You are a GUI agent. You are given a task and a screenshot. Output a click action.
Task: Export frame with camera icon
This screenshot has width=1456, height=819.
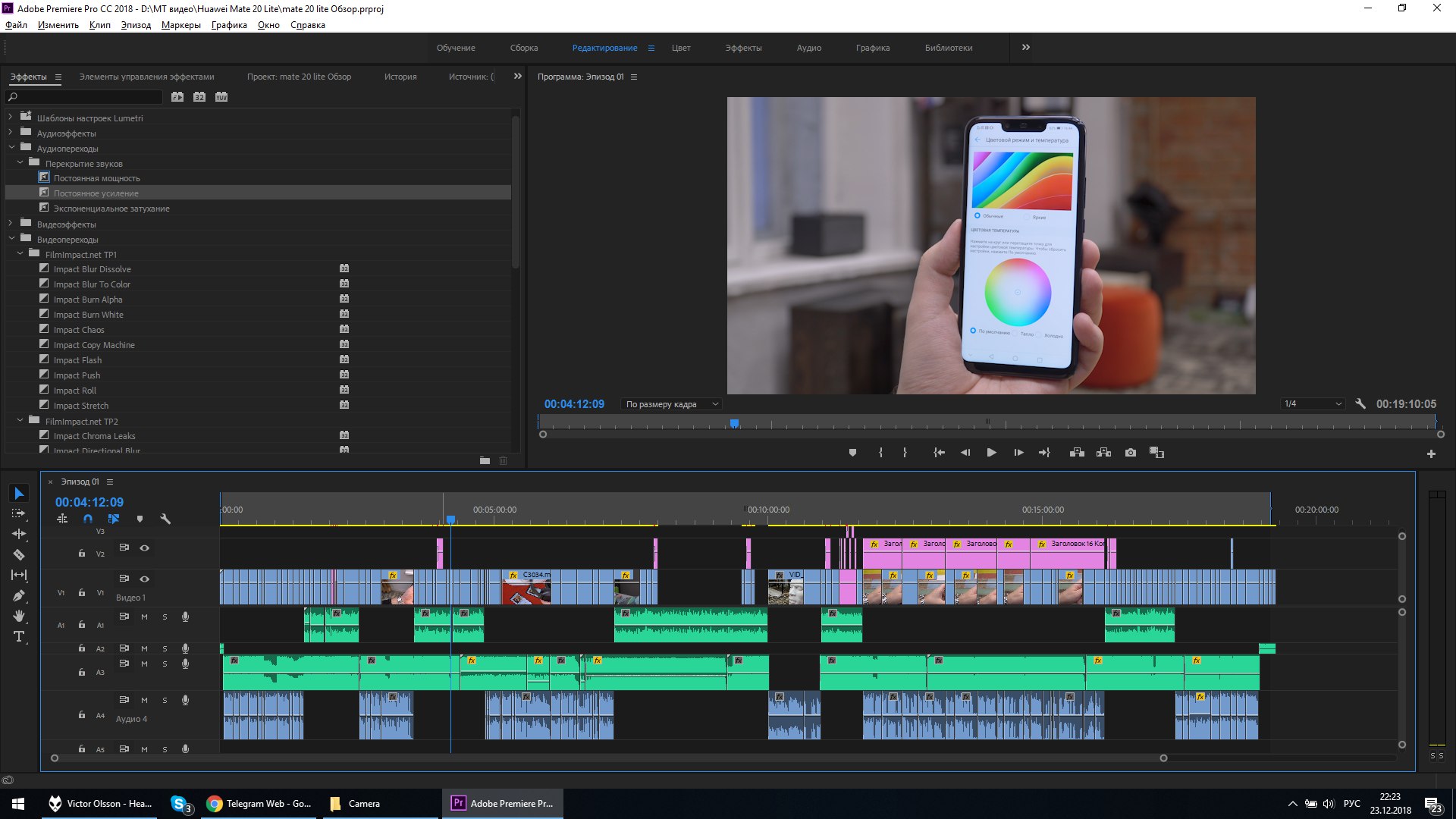[1131, 453]
